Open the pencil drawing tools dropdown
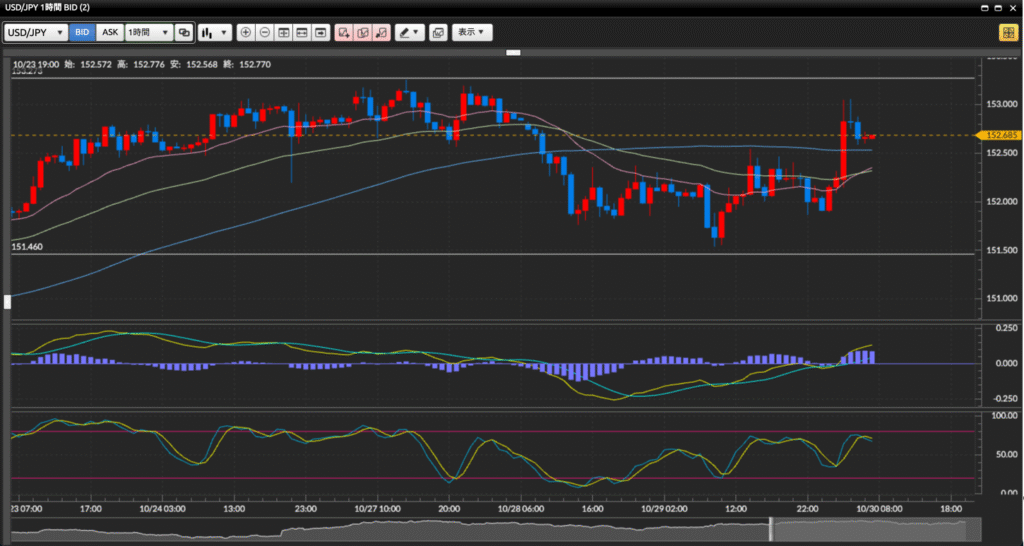 tap(410, 32)
